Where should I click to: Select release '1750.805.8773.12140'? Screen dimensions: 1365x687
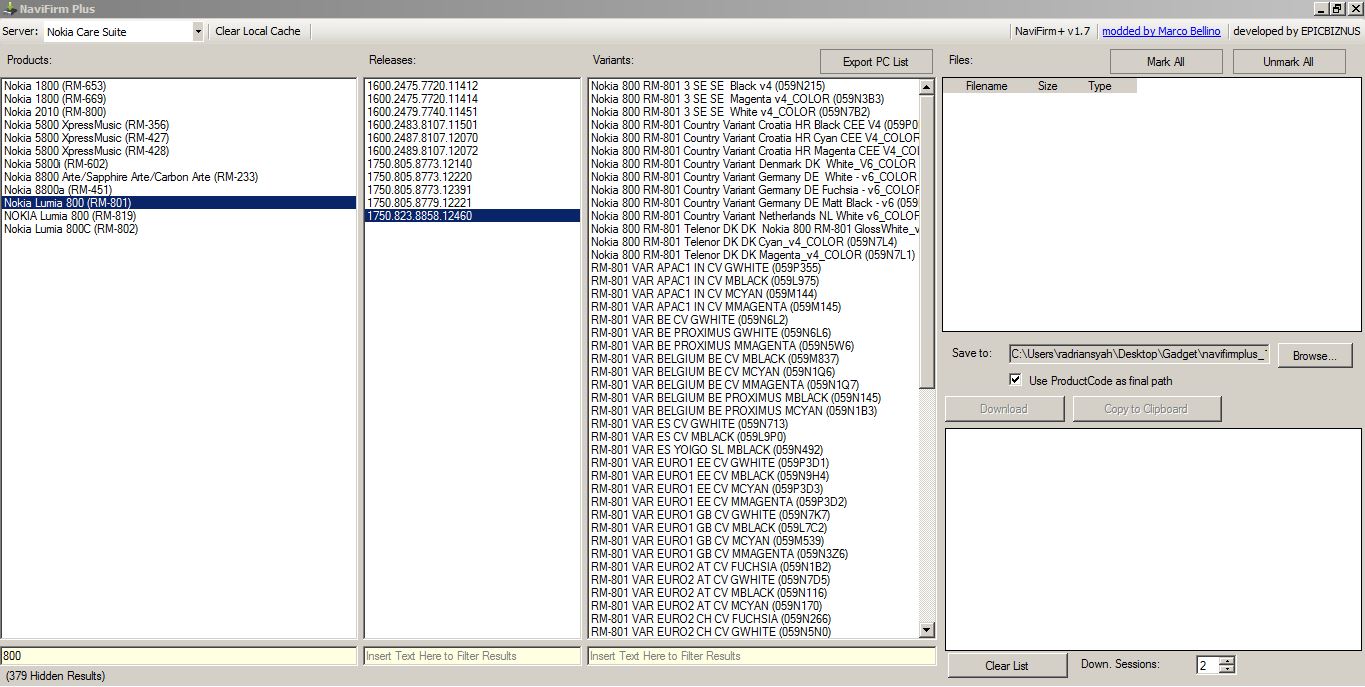tap(420, 163)
